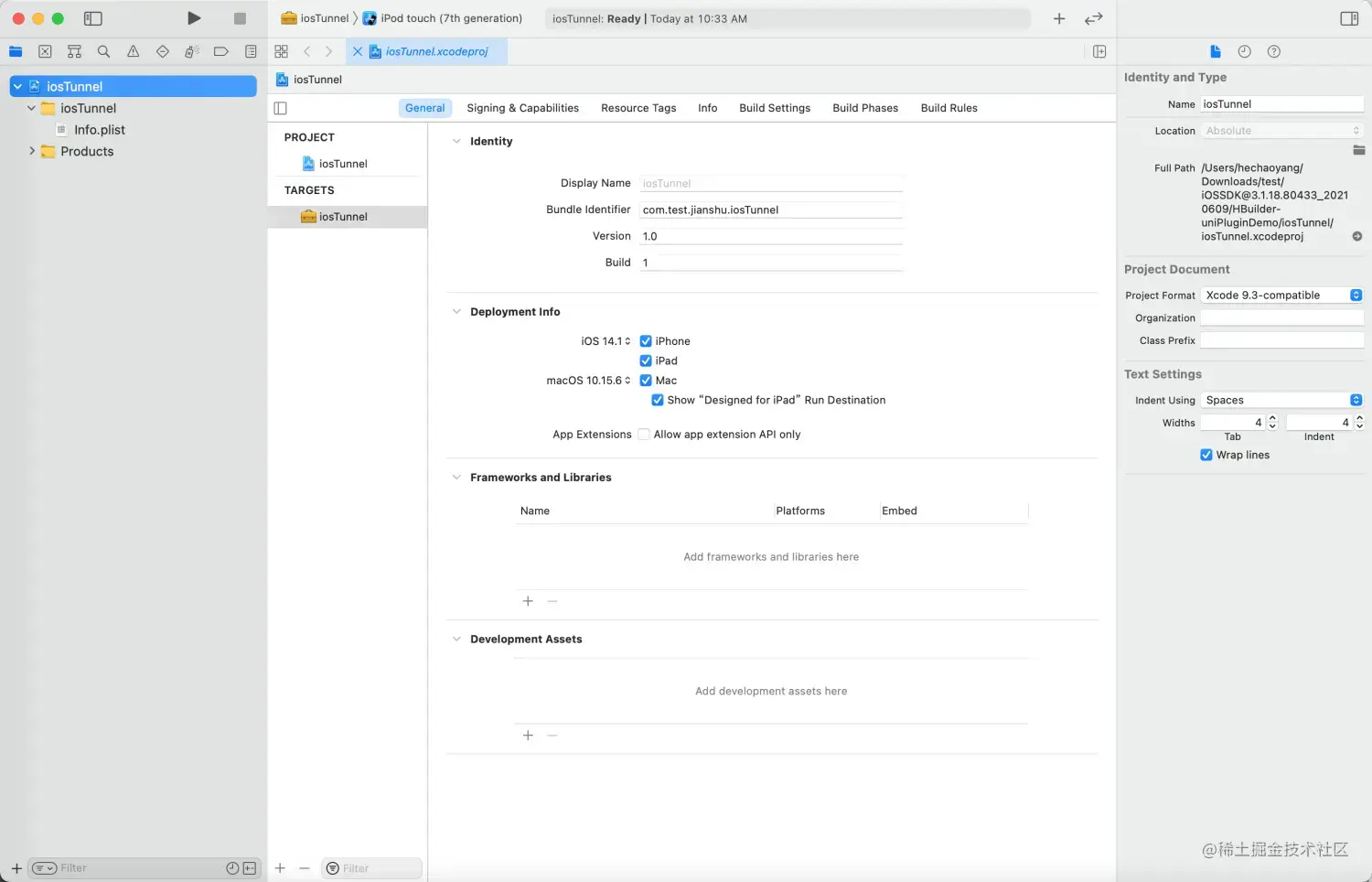Viewport: 1372px width, 882px height.
Task: Add a new target with plus button
Action: pyautogui.click(x=280, y=868)
